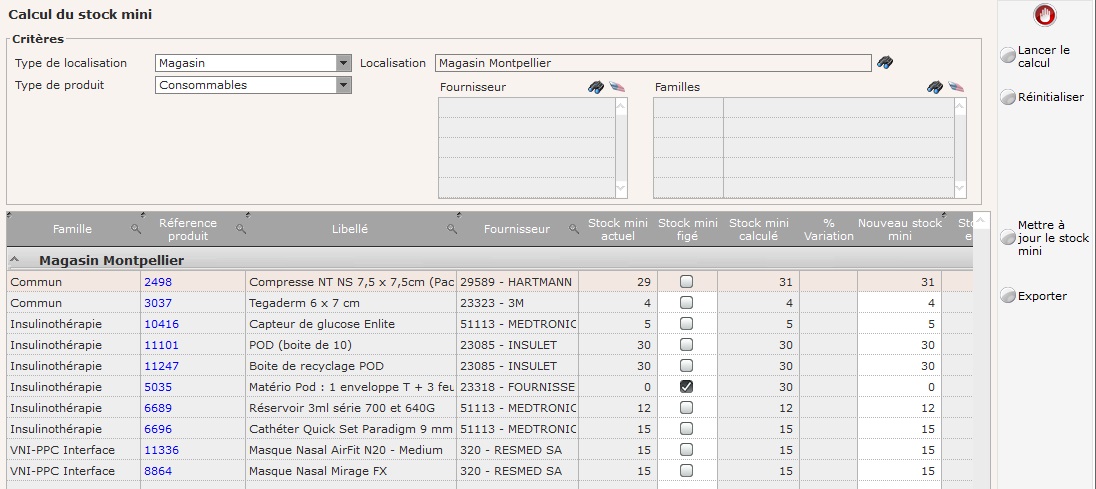1096x489 pixels.
Task: Select the Tegaderm 6 x 7 cm cell
Action: click(x=351, y=302)
